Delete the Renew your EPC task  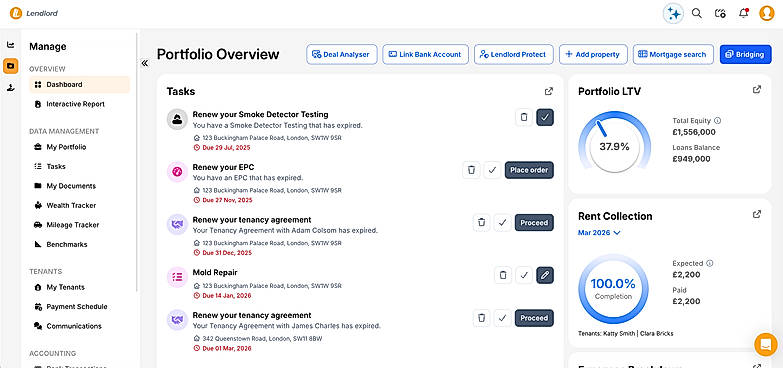tap(471, 170)
